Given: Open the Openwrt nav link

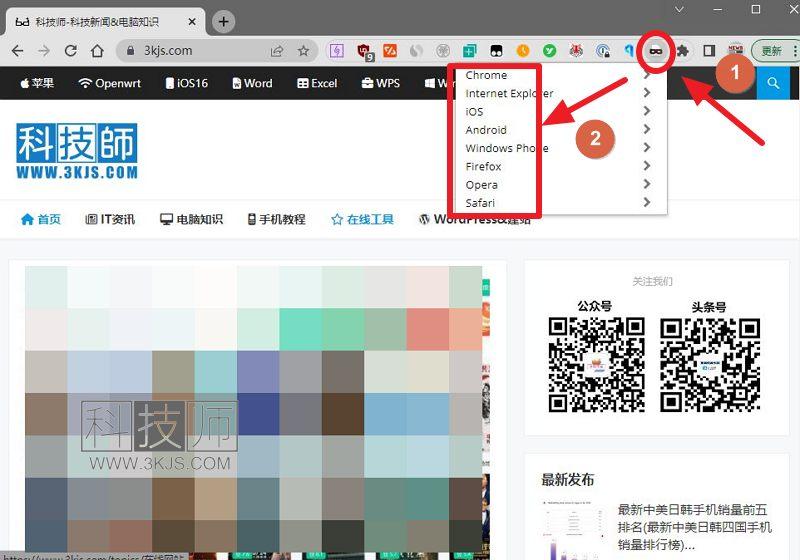Looking at the screenshot, I should pyautogui.click(x=109, y=83).
